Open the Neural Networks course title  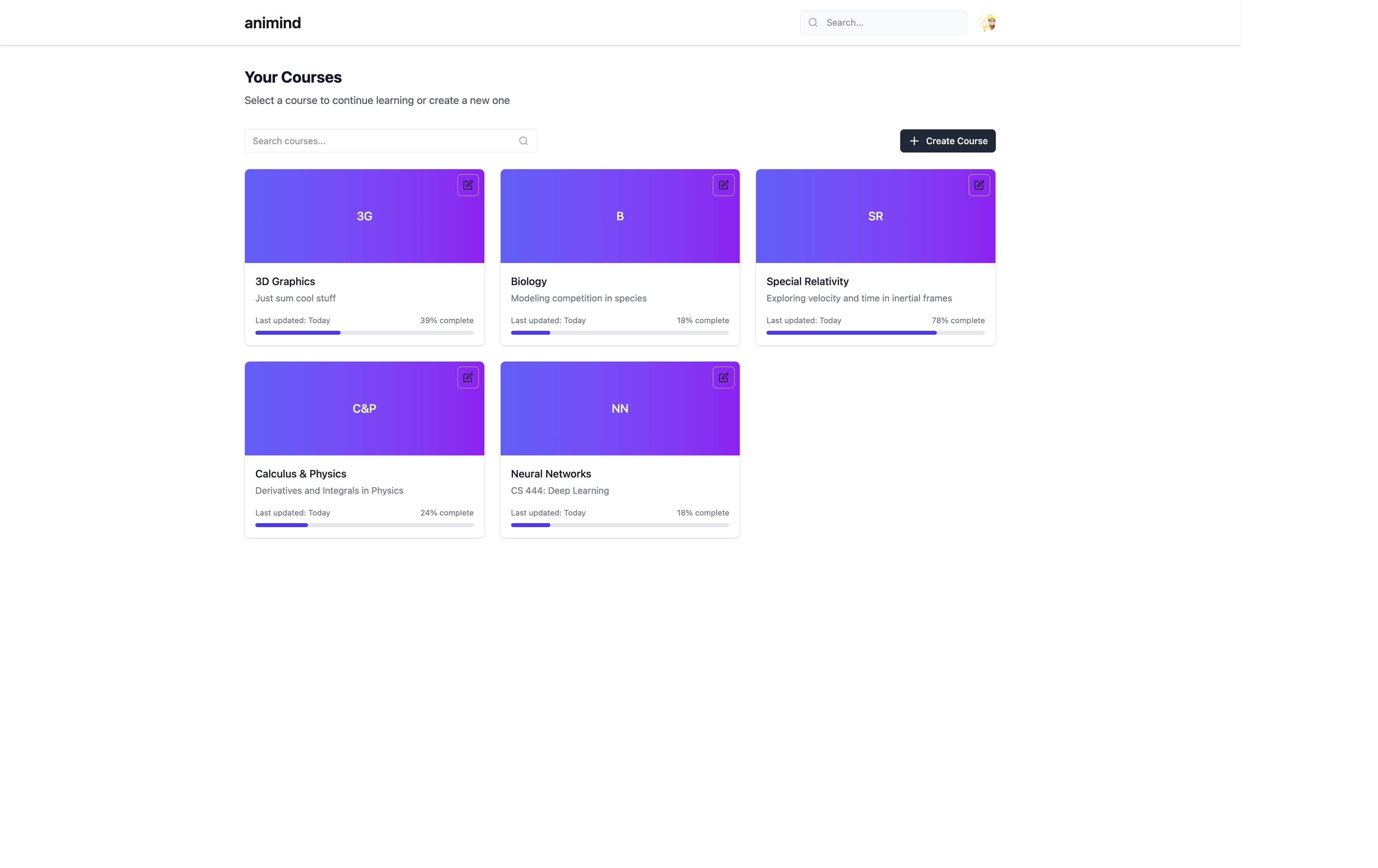click(x=551, y=474)
